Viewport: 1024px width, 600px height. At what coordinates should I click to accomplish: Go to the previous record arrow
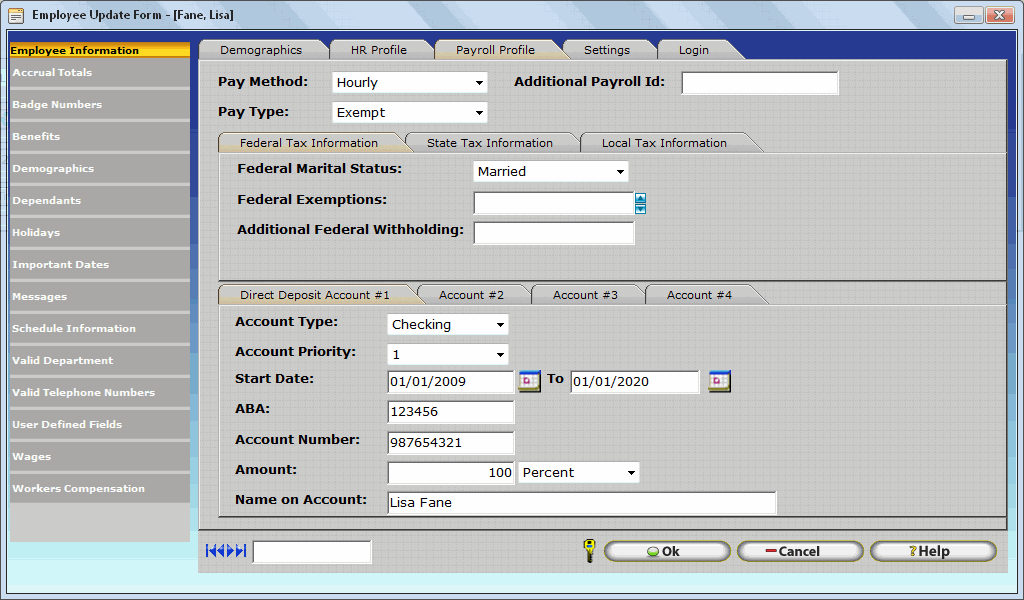[x=221, y=550]
